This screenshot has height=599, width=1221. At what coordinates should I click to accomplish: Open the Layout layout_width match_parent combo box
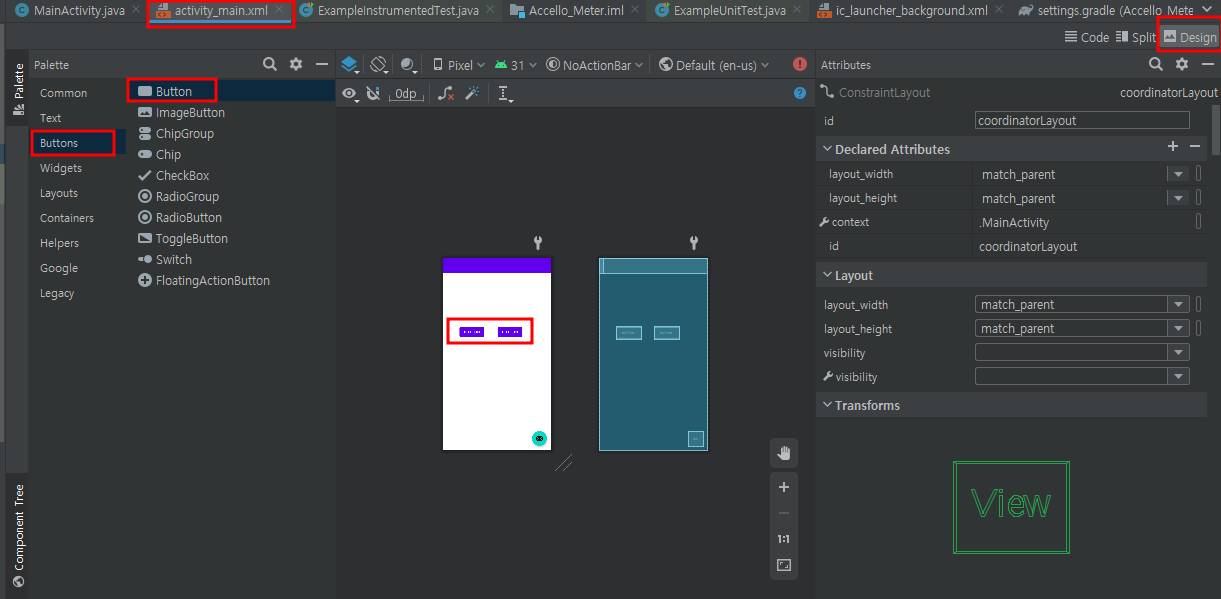pos(1082,305)
